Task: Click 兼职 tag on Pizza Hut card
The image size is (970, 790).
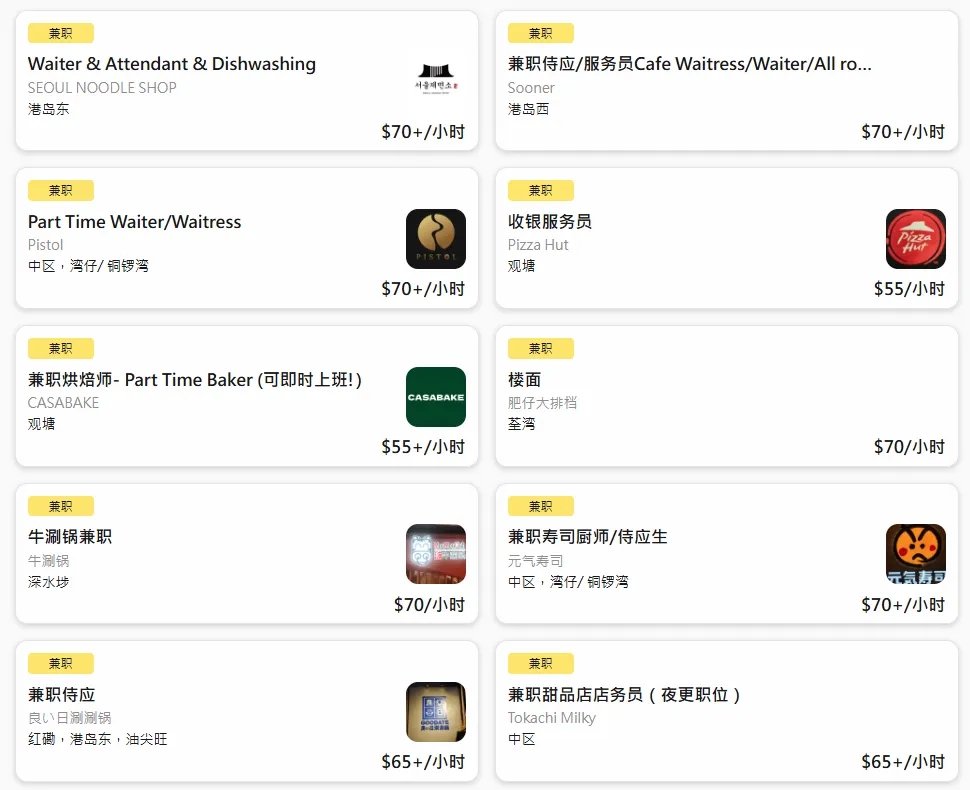Action: pos(541,191)
